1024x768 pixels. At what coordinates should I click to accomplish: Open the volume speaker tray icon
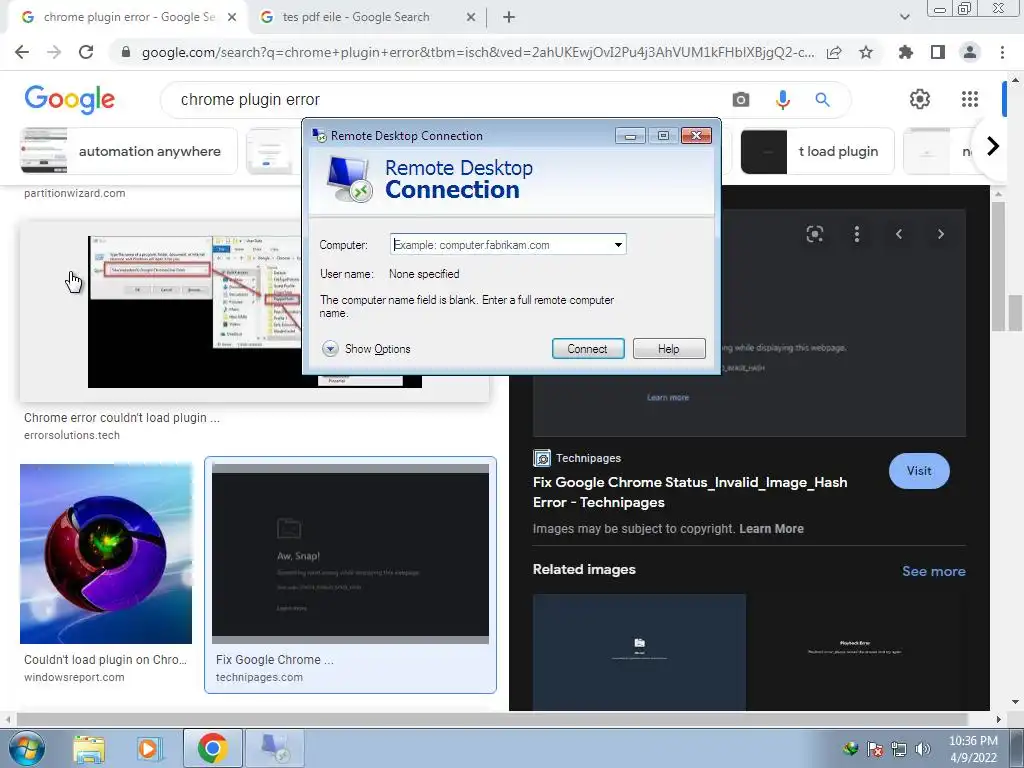tap(922, 749)
